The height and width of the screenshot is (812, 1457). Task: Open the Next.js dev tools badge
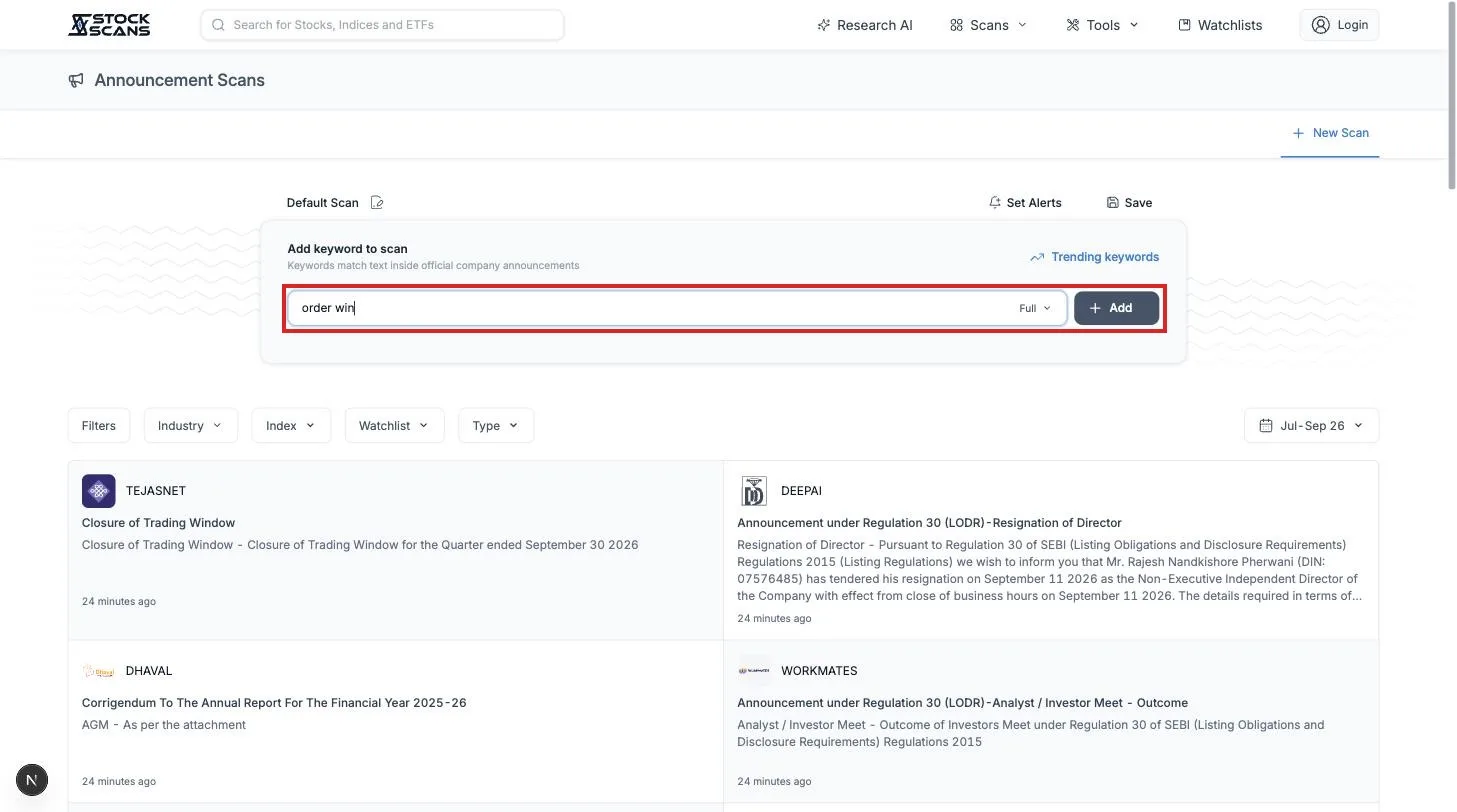(x=32, y=780)
